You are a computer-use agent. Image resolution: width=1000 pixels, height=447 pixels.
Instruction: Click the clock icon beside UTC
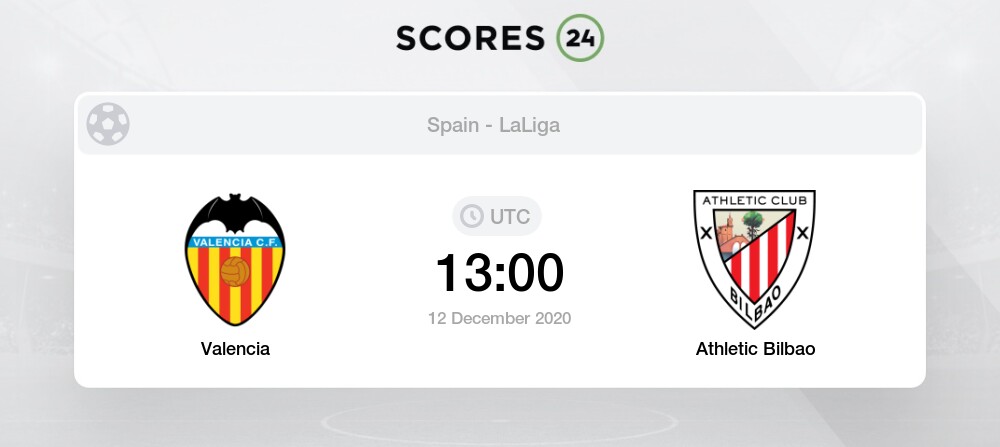[472, 216]
